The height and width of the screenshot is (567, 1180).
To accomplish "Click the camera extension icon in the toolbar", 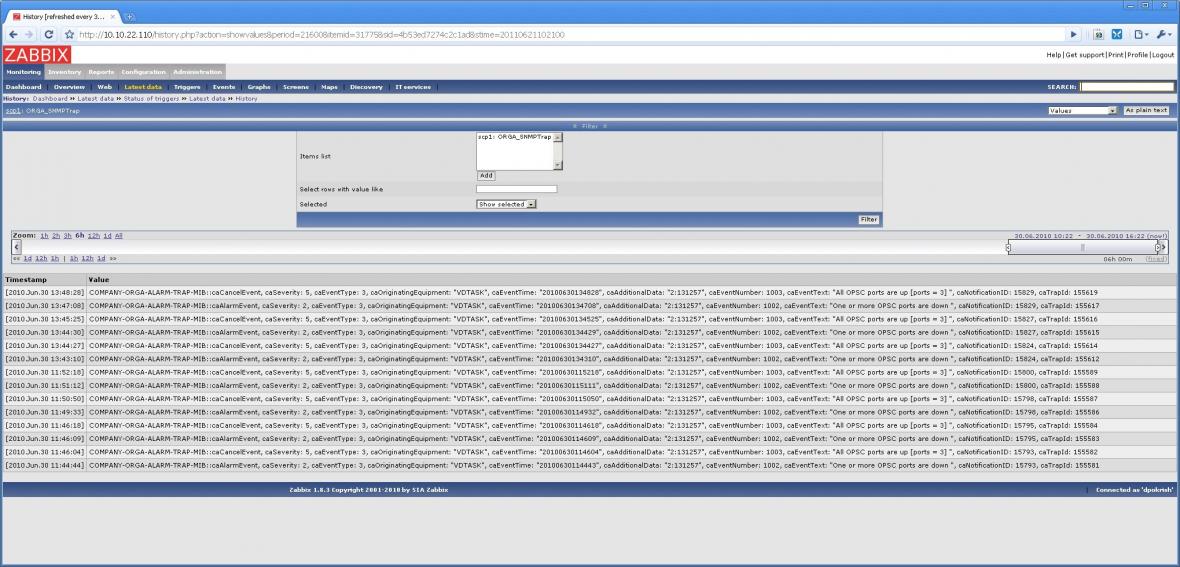I will pos(1098,35).
